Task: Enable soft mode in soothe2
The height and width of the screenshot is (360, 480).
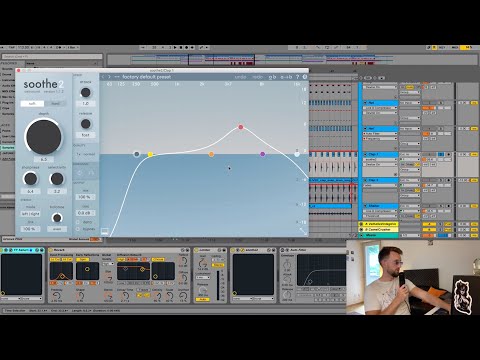Action: [32, 104]
